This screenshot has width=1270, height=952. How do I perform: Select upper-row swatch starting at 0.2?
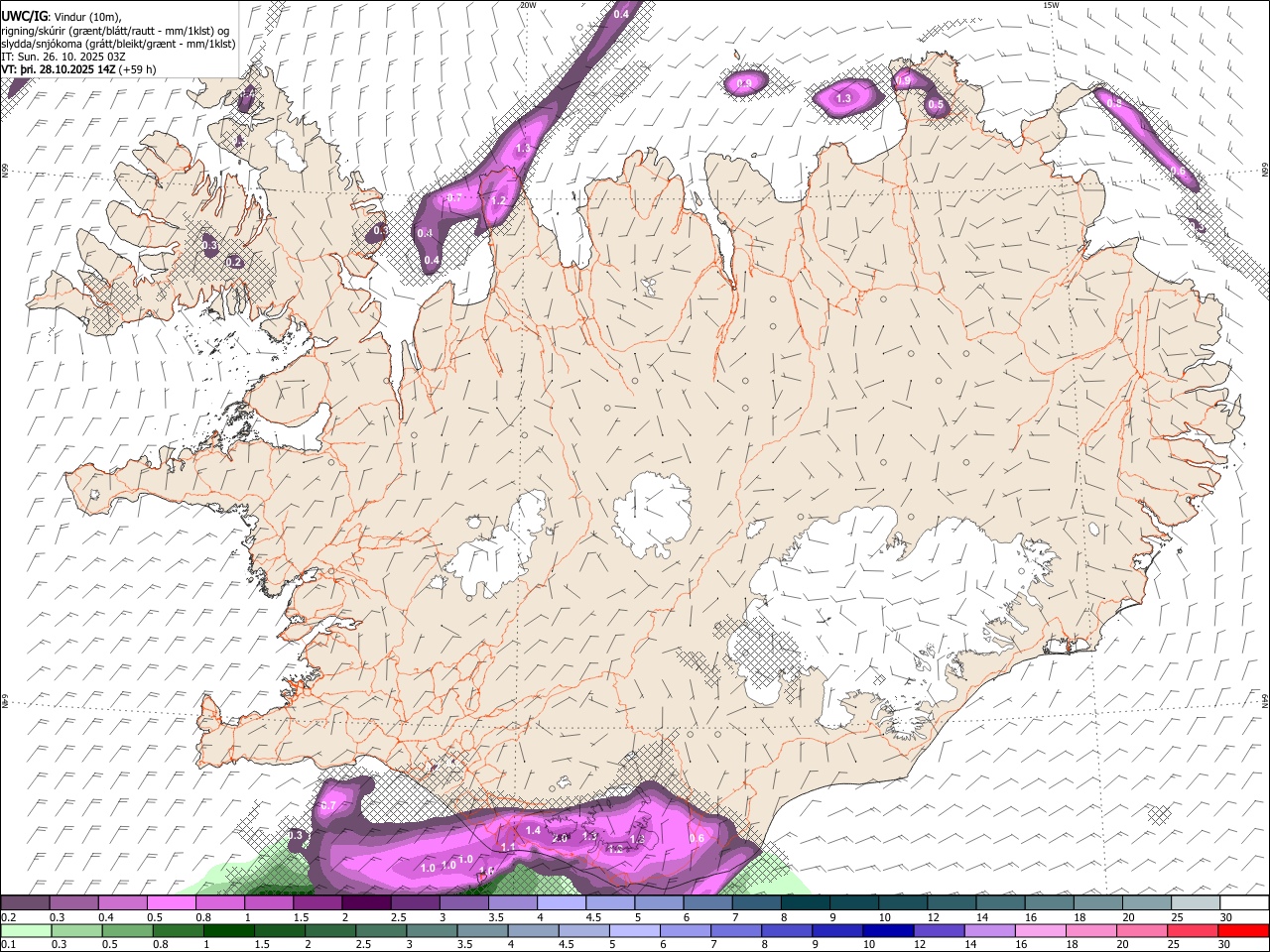(25, 902)
